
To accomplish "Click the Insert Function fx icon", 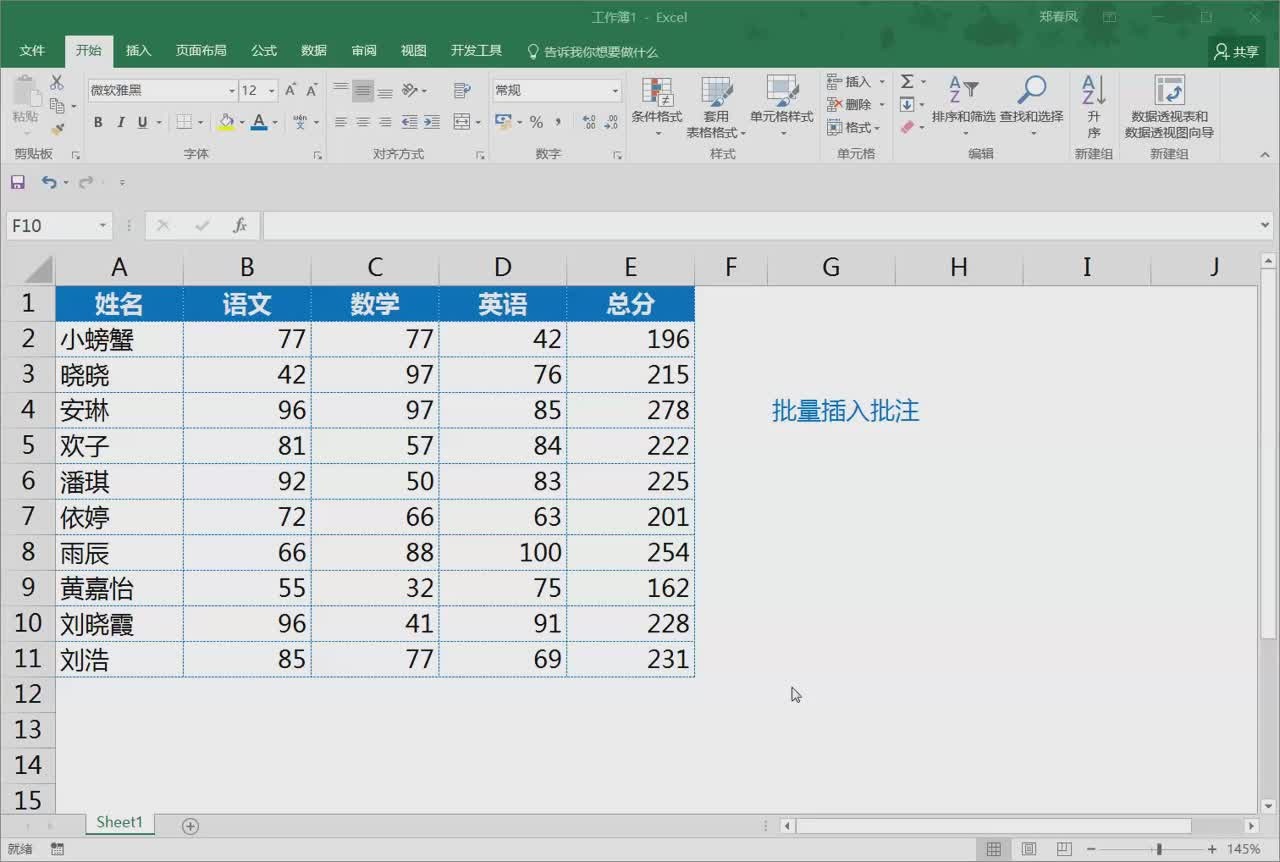I will (x=240, y=226).
